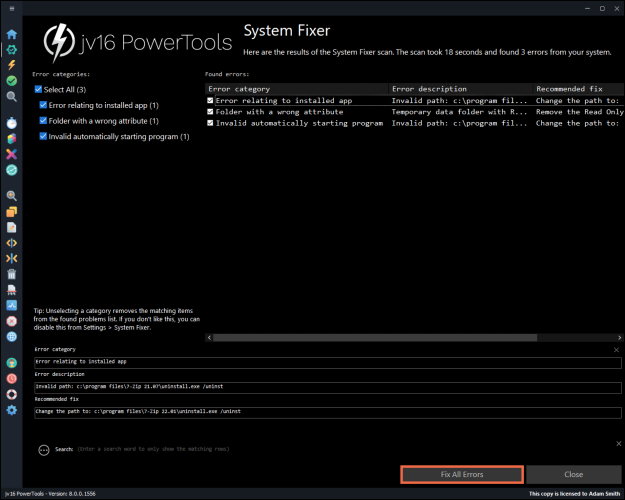Select the orange split-arrows-outward icon
The image size is (625, 500).
12,243
